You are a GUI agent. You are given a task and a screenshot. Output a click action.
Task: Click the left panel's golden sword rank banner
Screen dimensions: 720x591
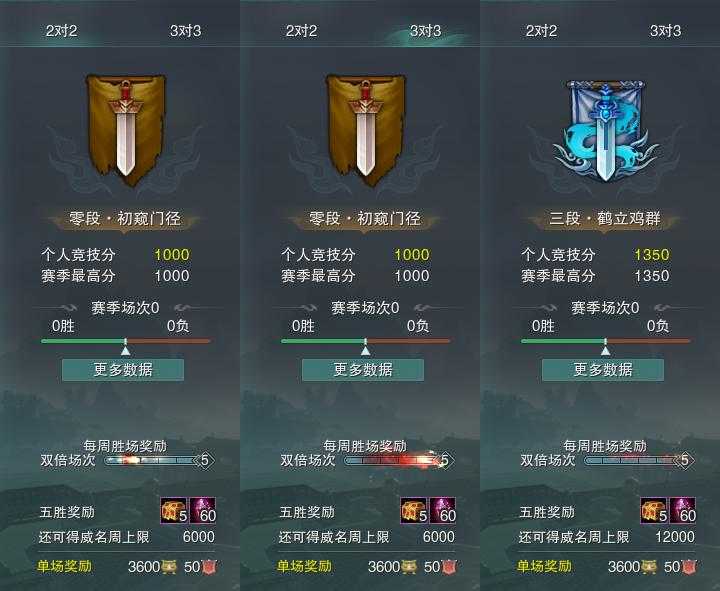pyautogui.click(x=126, y=129)
